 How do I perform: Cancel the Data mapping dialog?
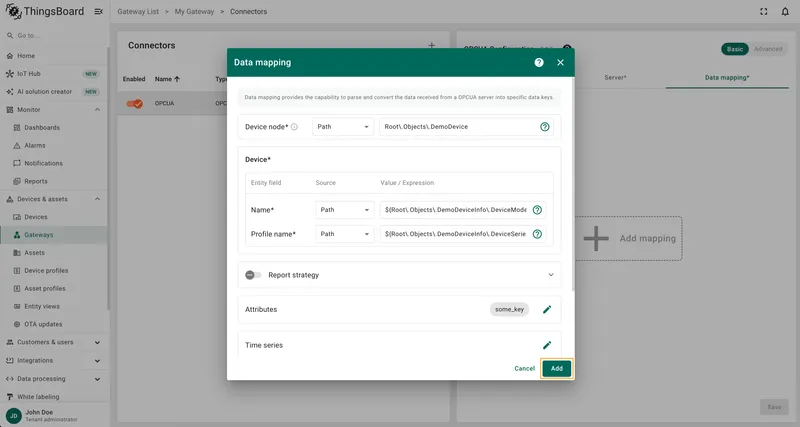[x=524, y=368]
